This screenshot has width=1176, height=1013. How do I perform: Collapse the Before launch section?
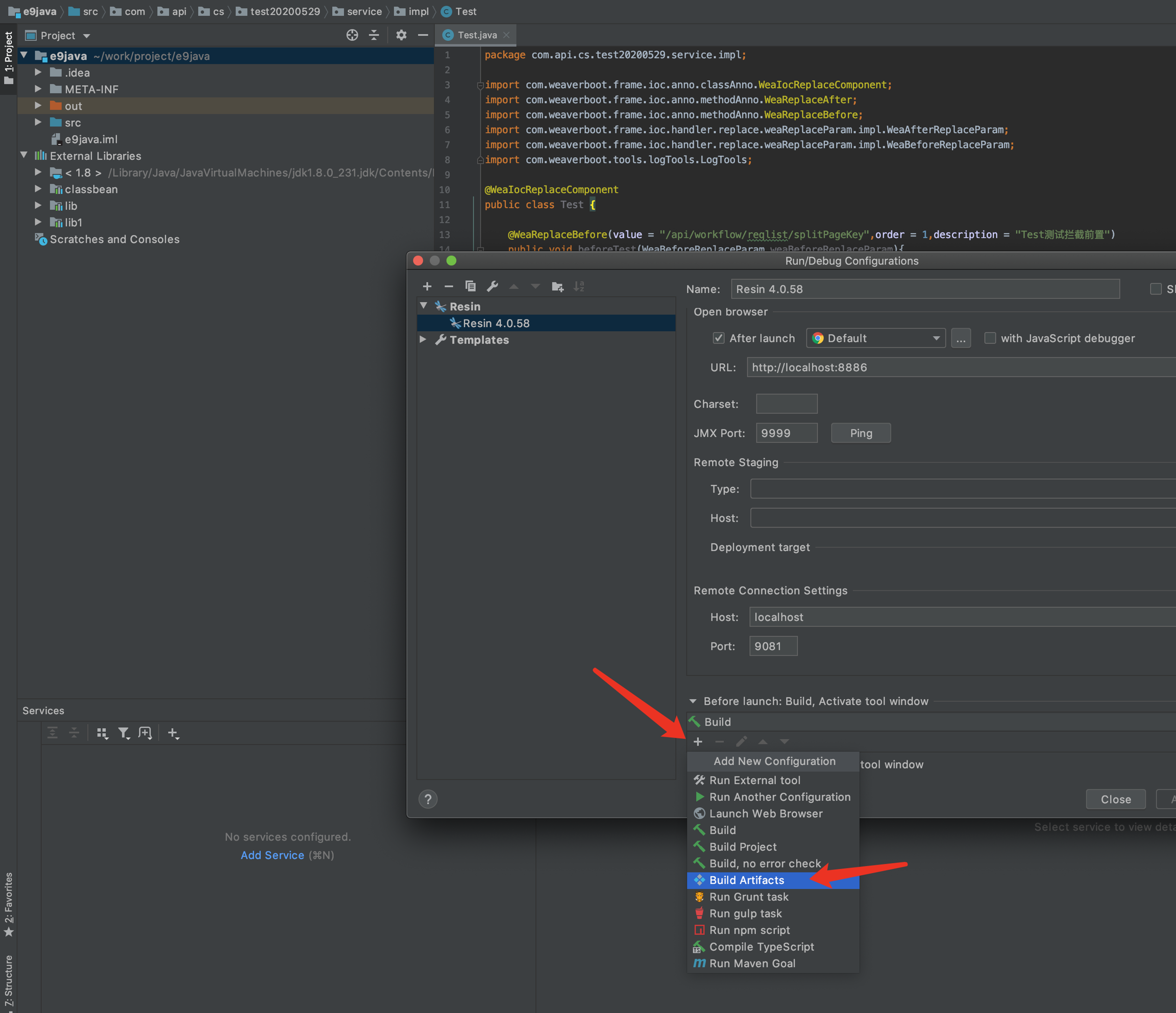693,701
